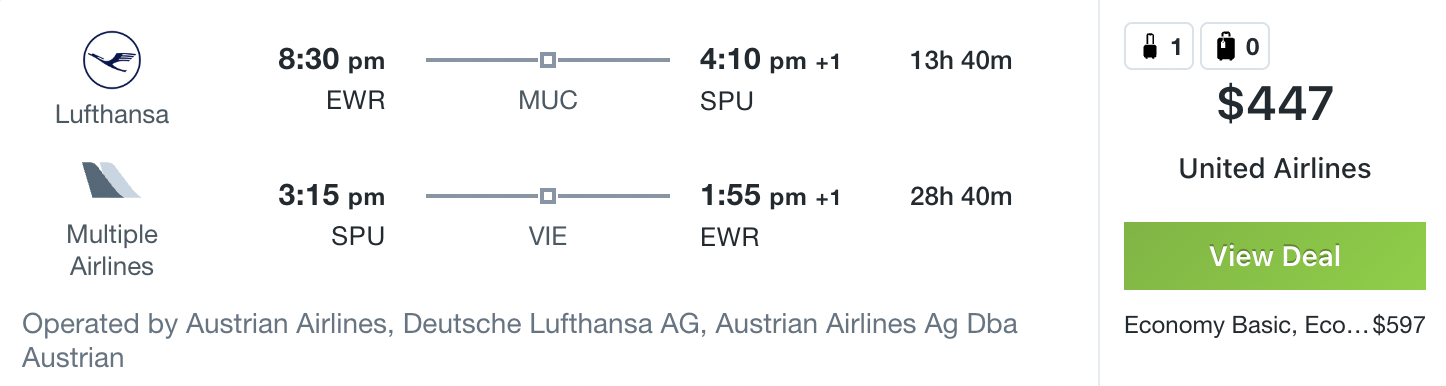This screenshot has height=386, width=1446.
Task: Select the 4:10 pm arrival at SPU
Action: (x=770, y=61)
